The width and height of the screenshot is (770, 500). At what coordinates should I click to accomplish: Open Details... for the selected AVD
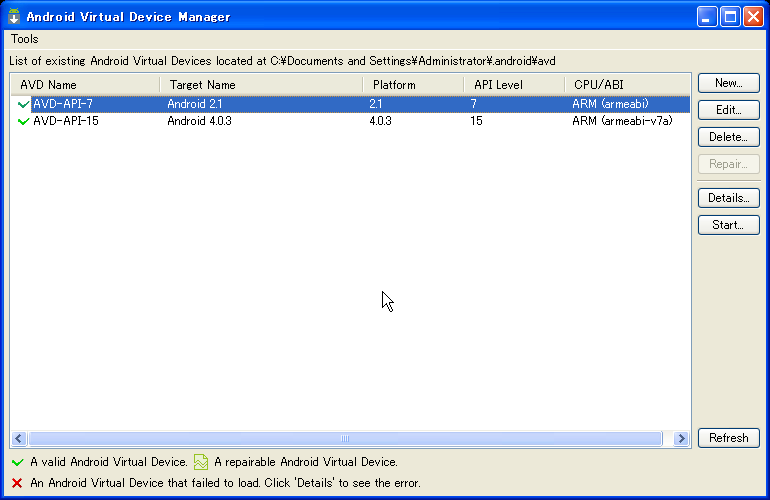(728, 198)
